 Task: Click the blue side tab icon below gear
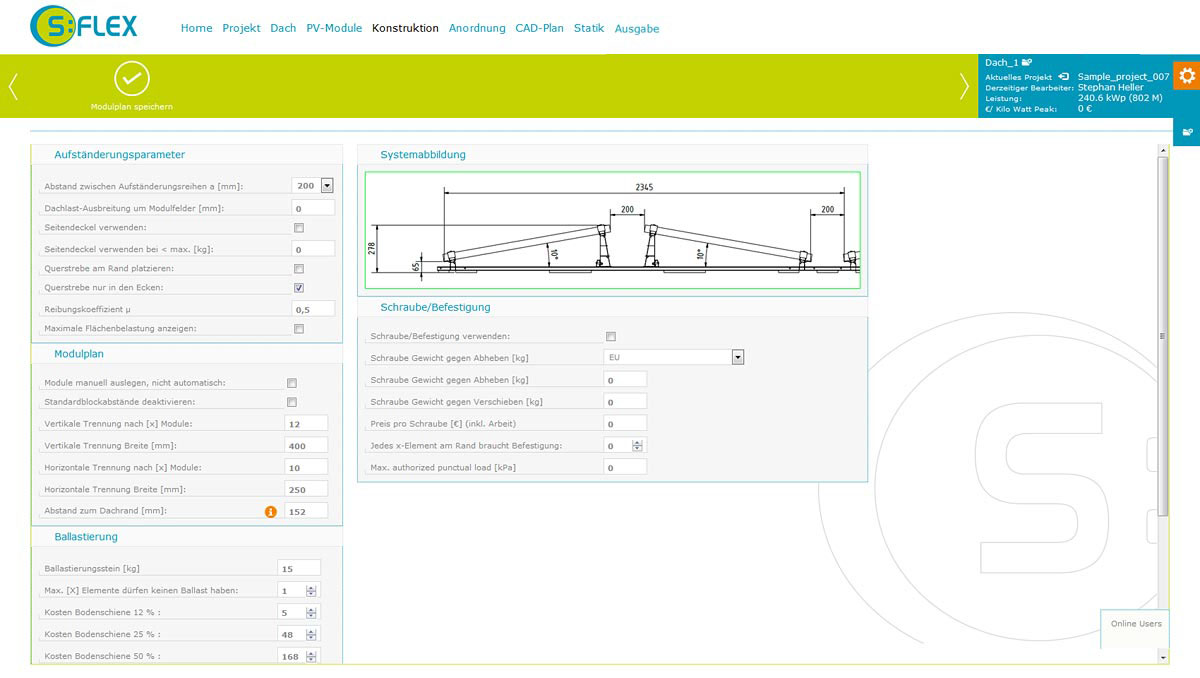tap(1187, 131)
